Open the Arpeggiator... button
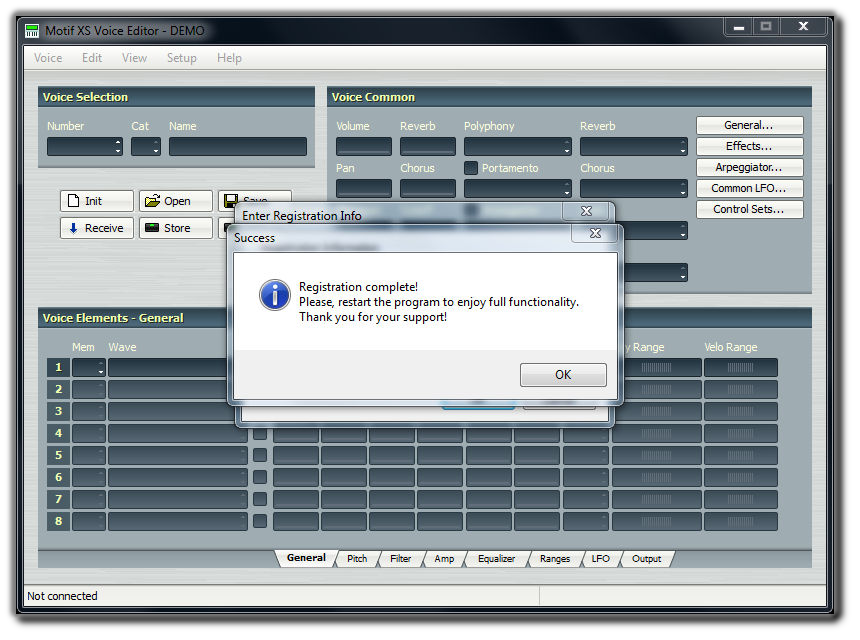Viewport: 860px width, 640px height. coord(750,167)
